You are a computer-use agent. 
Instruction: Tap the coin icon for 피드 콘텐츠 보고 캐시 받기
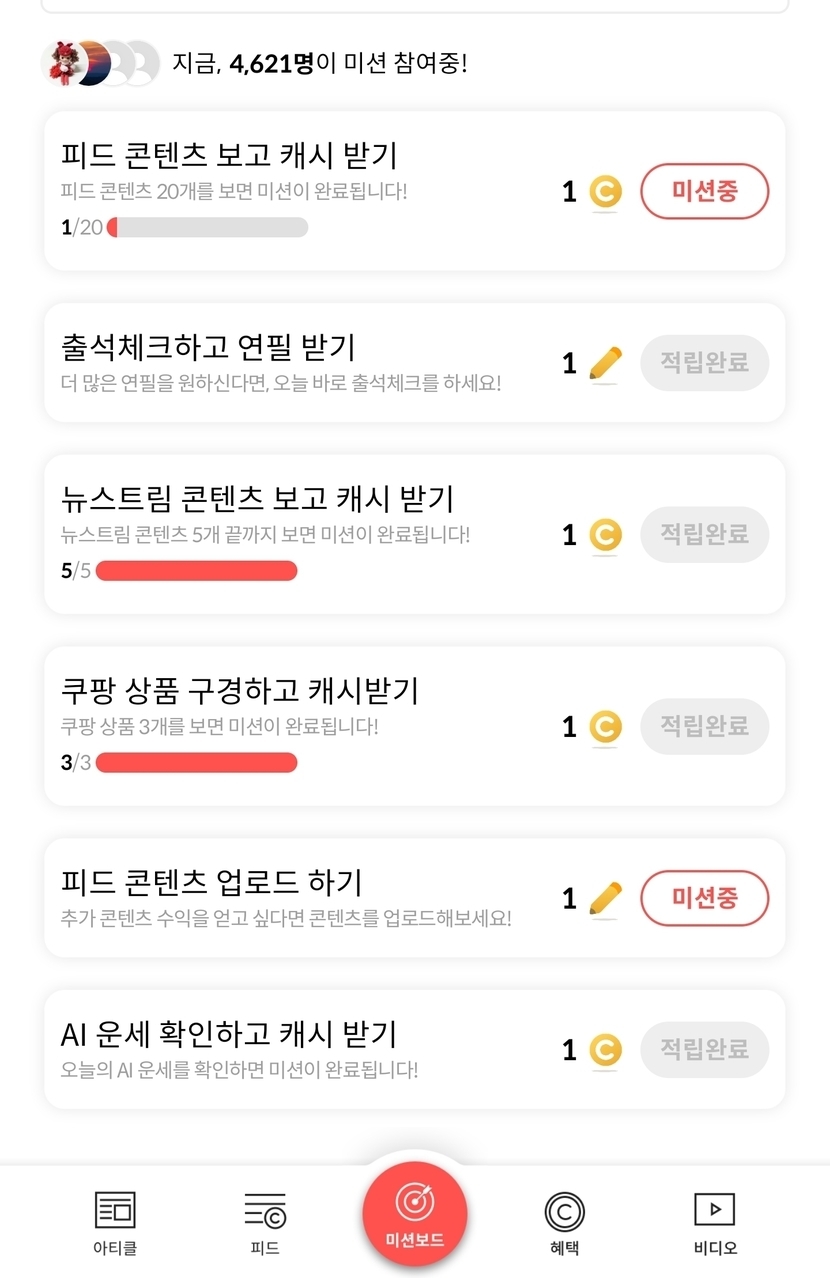click(x=605, y=192)
